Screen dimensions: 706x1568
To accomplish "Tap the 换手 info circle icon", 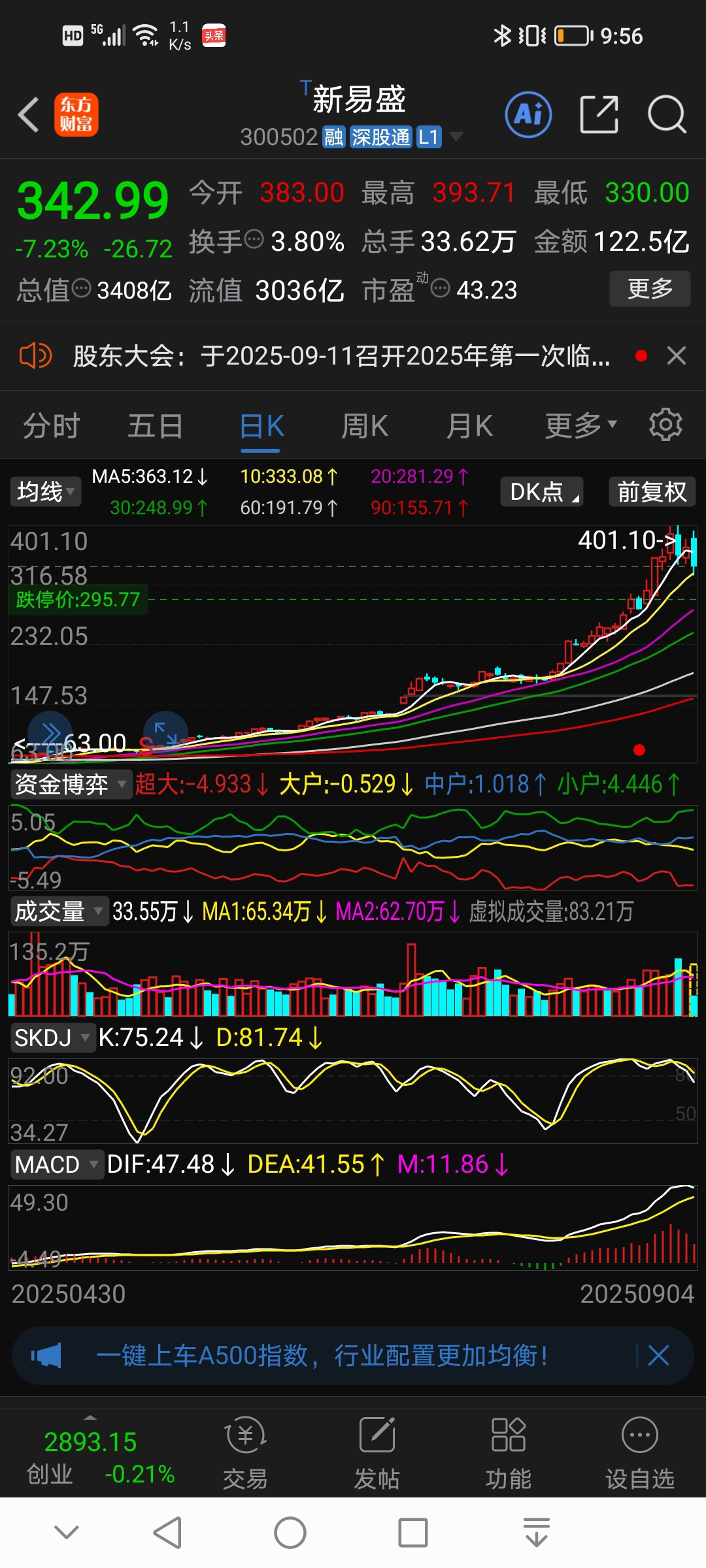I will tap(254, 239).
